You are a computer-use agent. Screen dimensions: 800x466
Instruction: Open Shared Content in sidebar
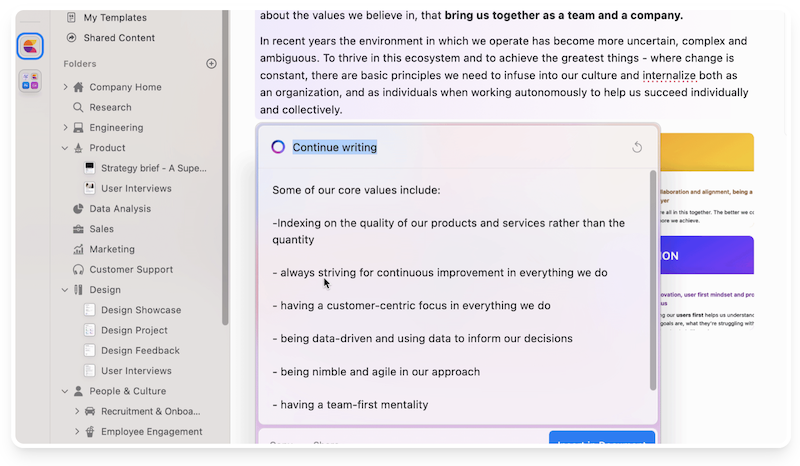[x=118, y=38]
